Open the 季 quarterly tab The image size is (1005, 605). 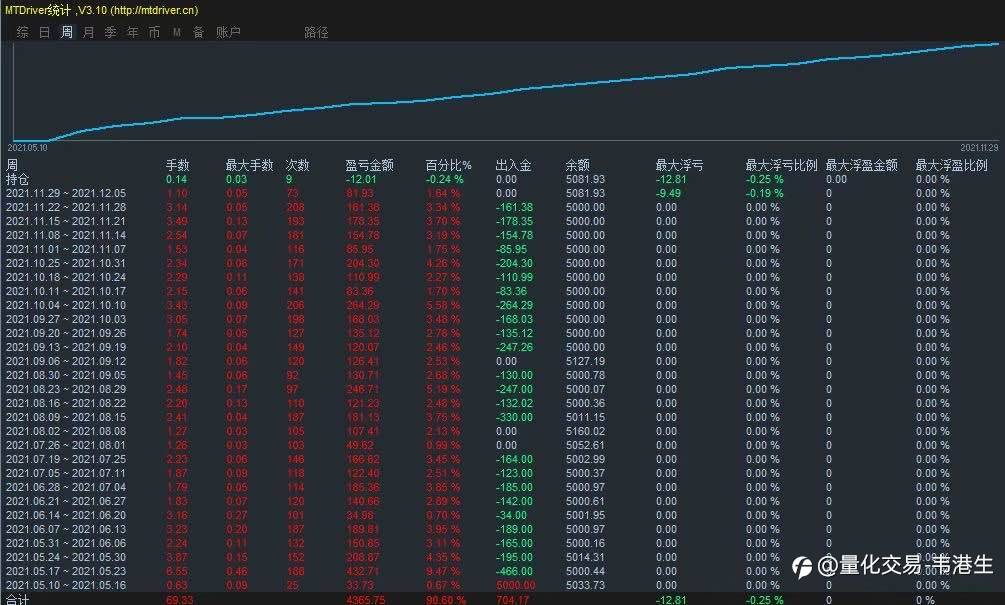click(110, 32)
